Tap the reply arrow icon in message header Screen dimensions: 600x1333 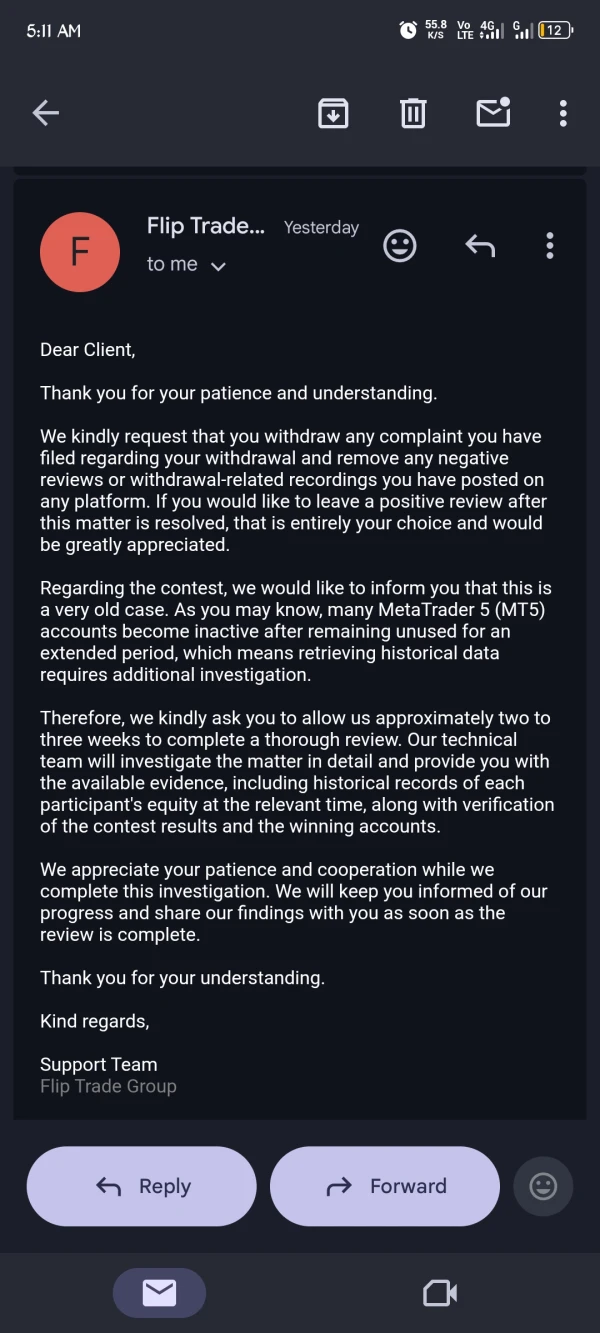[480, 245]
